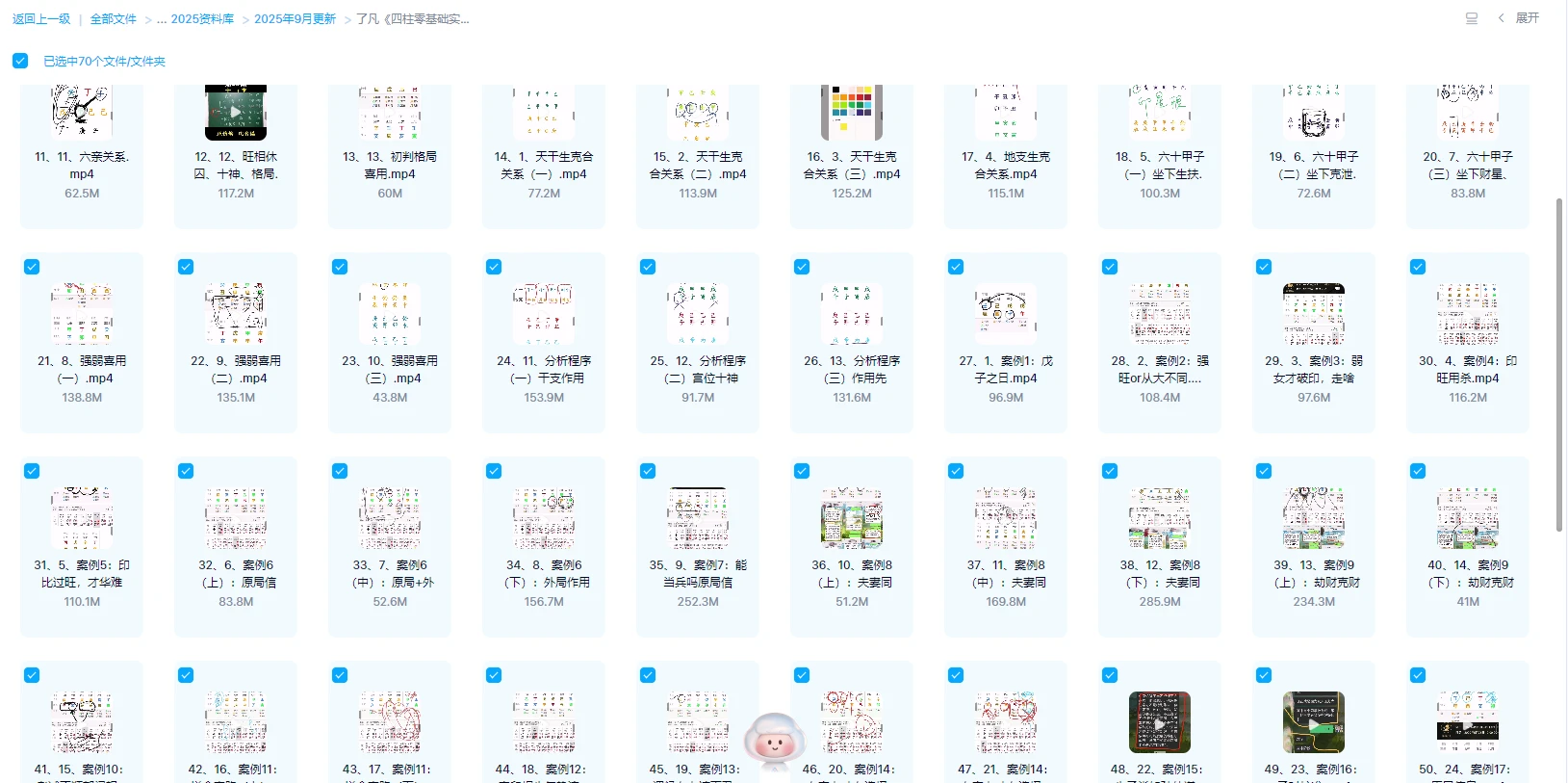Viewport: 1568px width, 783px height.
Task: Click the 29、3、案例3 video file icon
Action: 1314,314
